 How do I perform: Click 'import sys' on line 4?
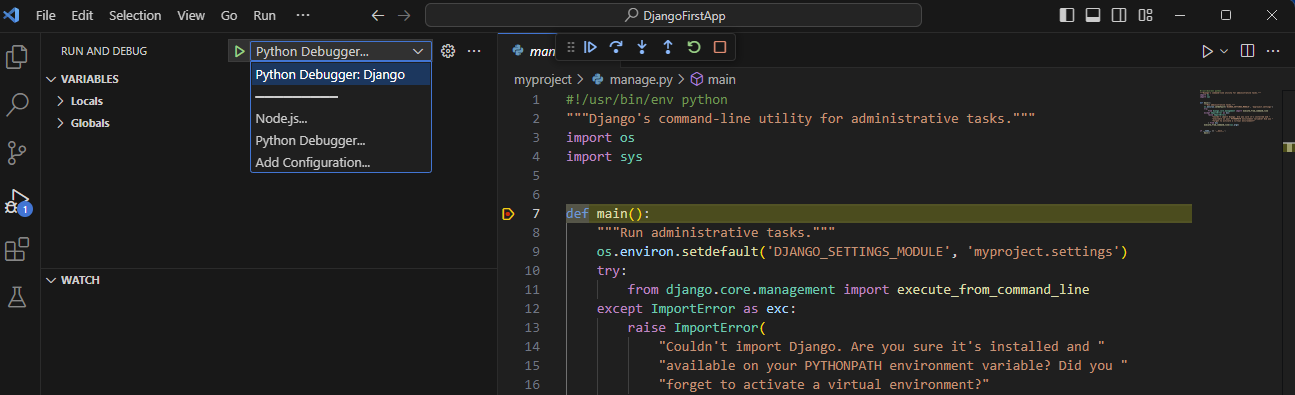605,157
